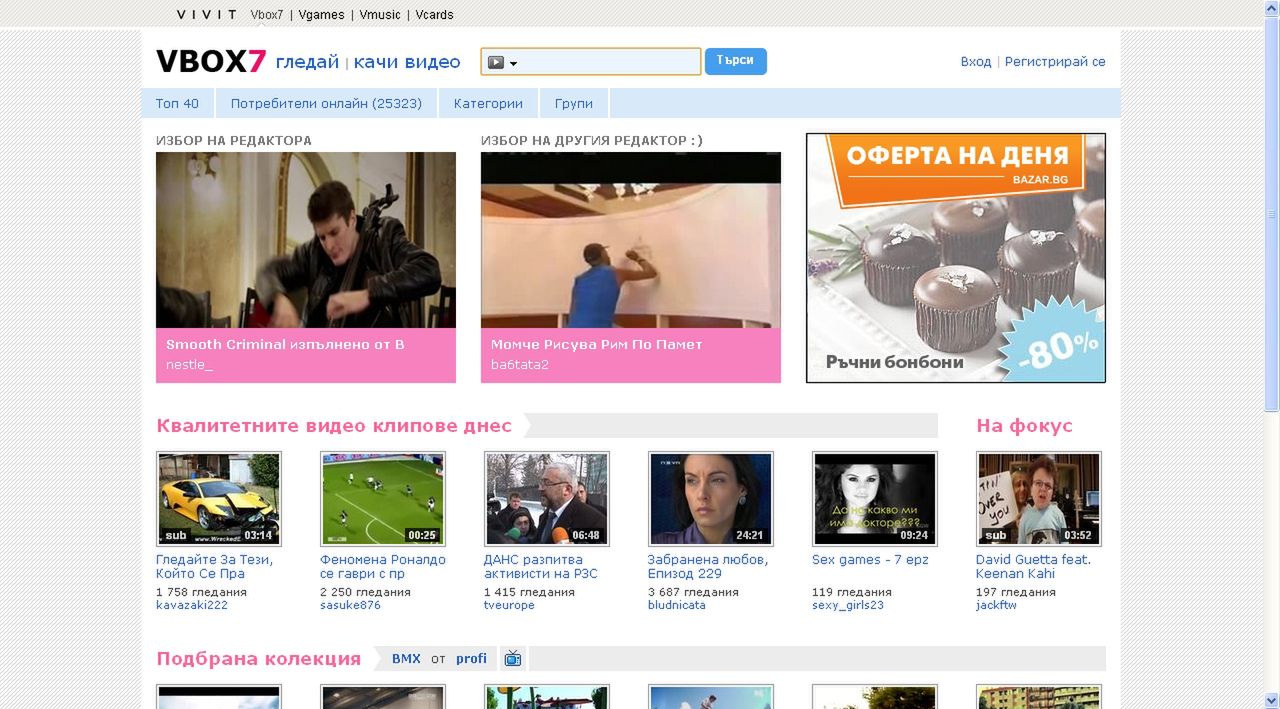The height and width of the screenshot is (709, 1280).
Task: Open the 06:48 ДАНС video thumbnail
Action: point(547,499)
